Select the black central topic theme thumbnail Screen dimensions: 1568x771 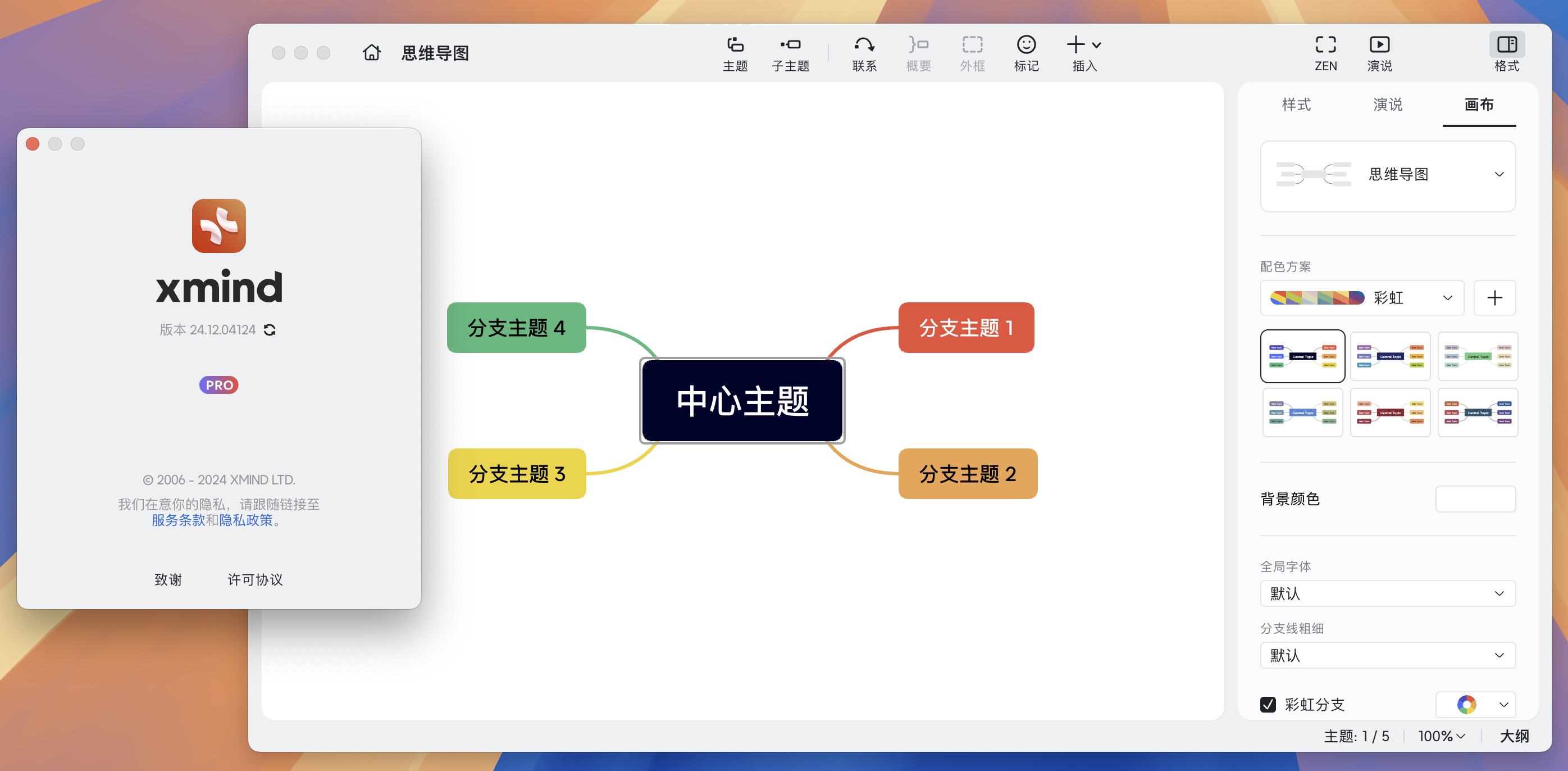[1302, 356]
